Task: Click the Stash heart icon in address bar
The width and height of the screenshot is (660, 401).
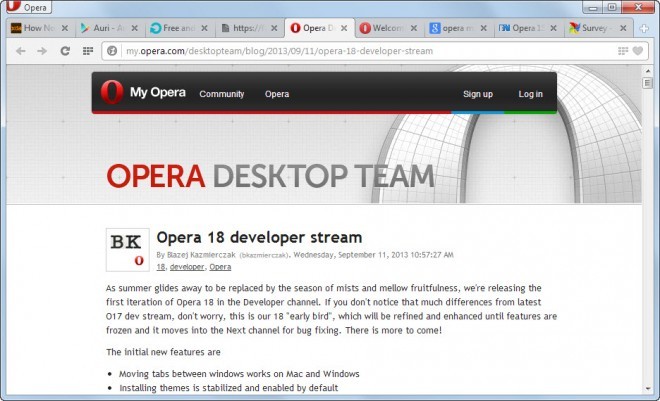Action: pos(638,51)
